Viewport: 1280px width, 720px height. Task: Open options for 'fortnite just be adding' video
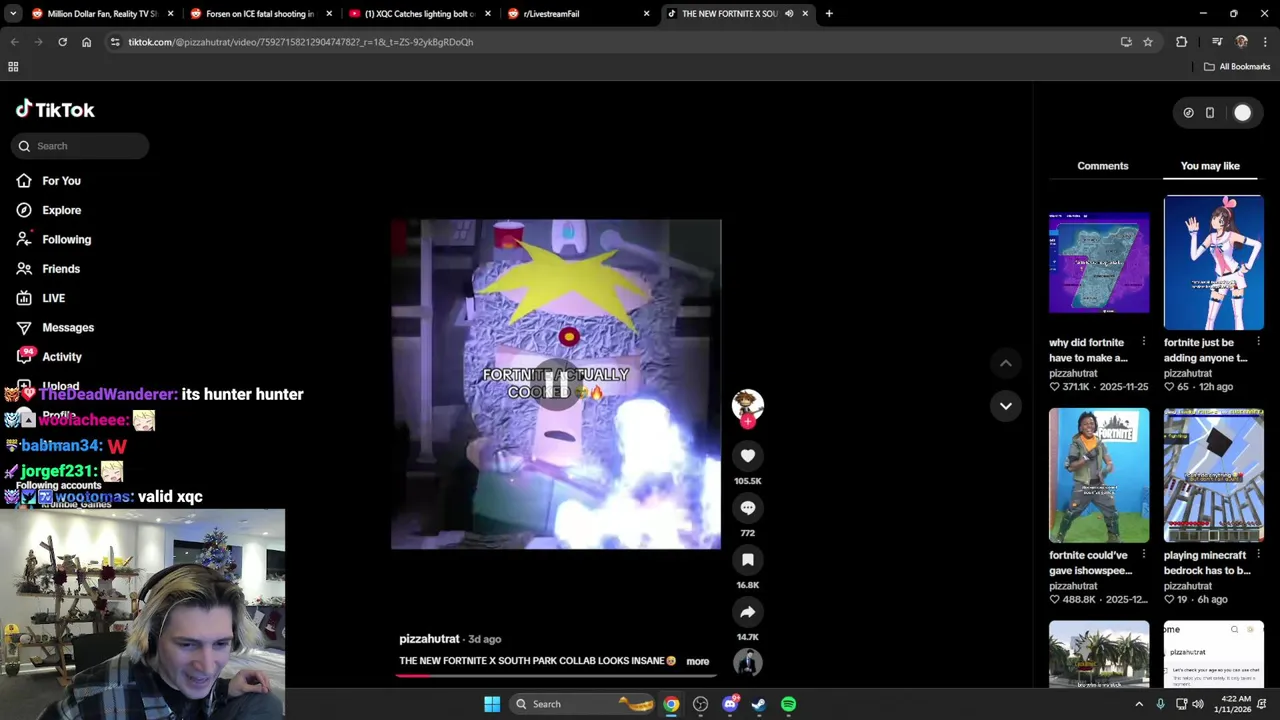click(x=1258, y=342)
